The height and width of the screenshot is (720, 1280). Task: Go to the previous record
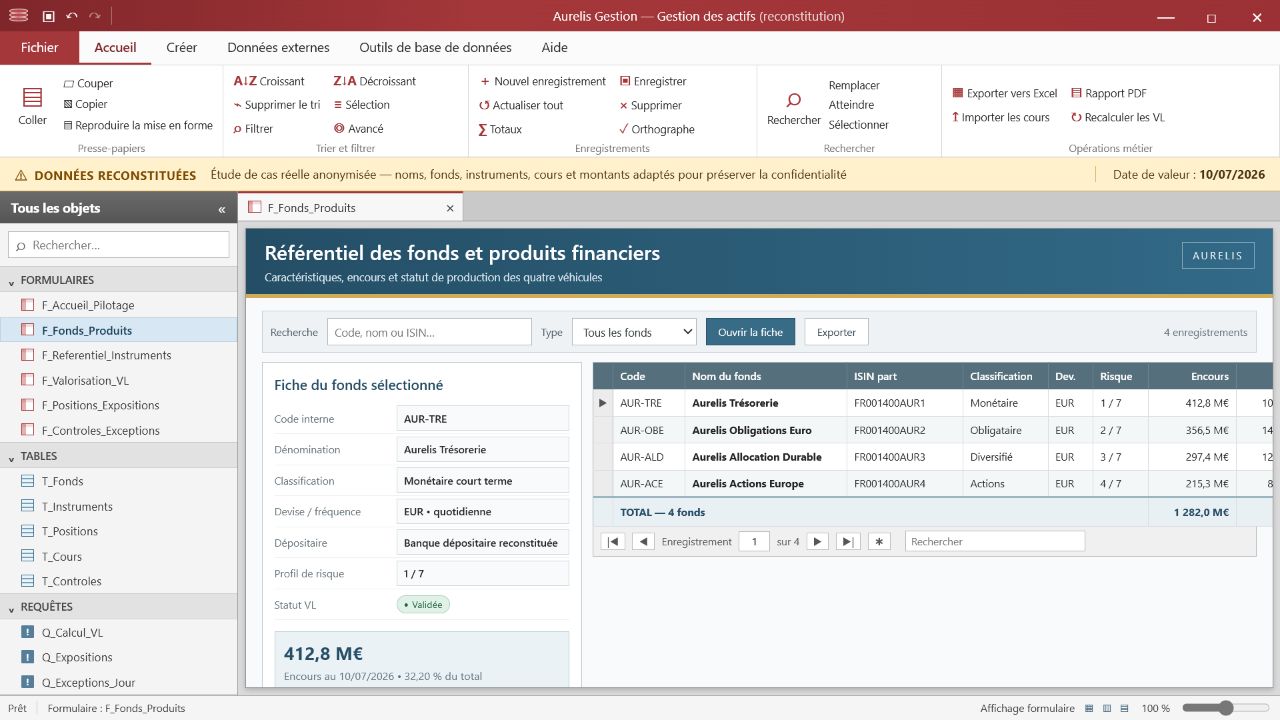pyautogui.click(x=644, y=541)
